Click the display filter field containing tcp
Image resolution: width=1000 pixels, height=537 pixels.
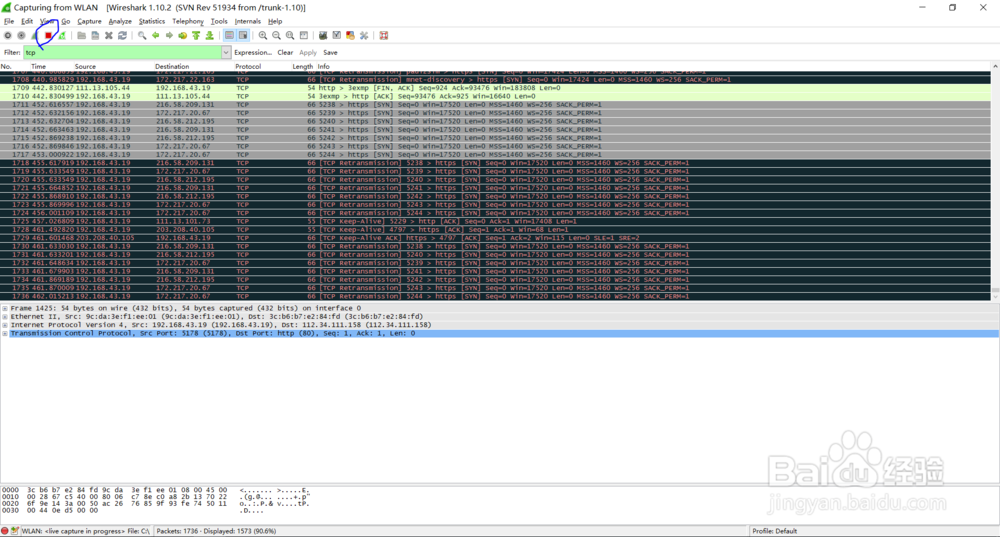coord(122,52)
